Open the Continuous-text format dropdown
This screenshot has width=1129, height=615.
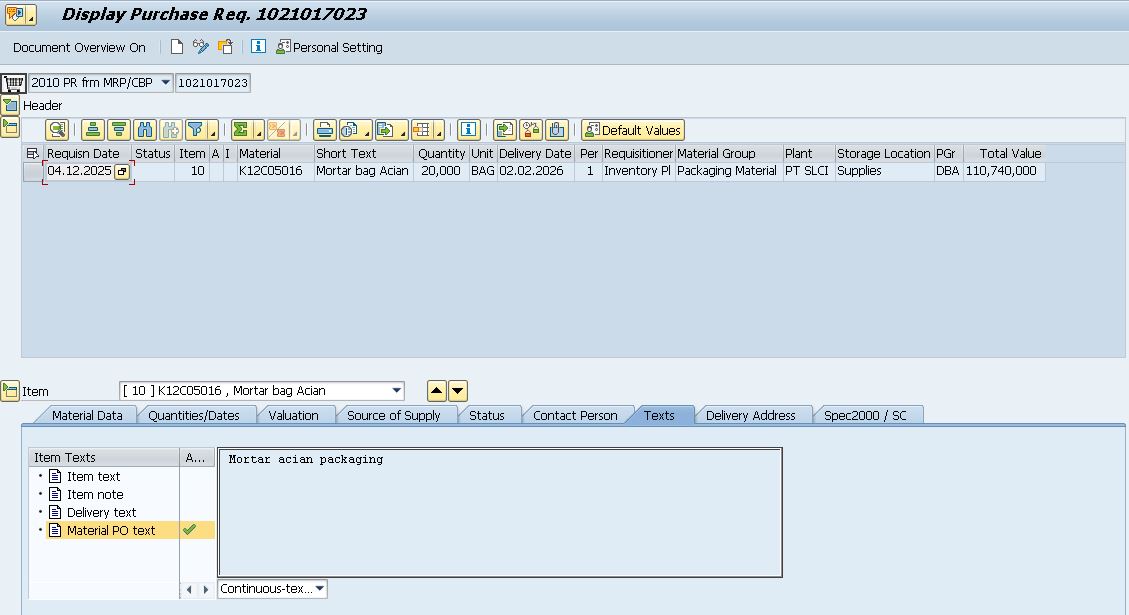coord(319,589)
